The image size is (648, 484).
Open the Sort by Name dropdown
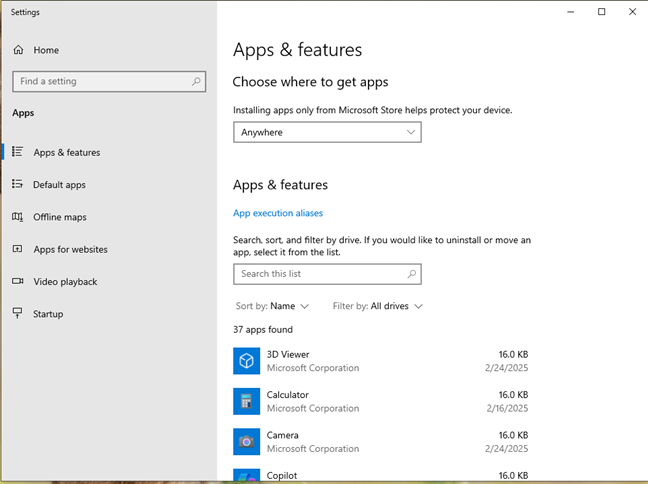pos(272,306)
